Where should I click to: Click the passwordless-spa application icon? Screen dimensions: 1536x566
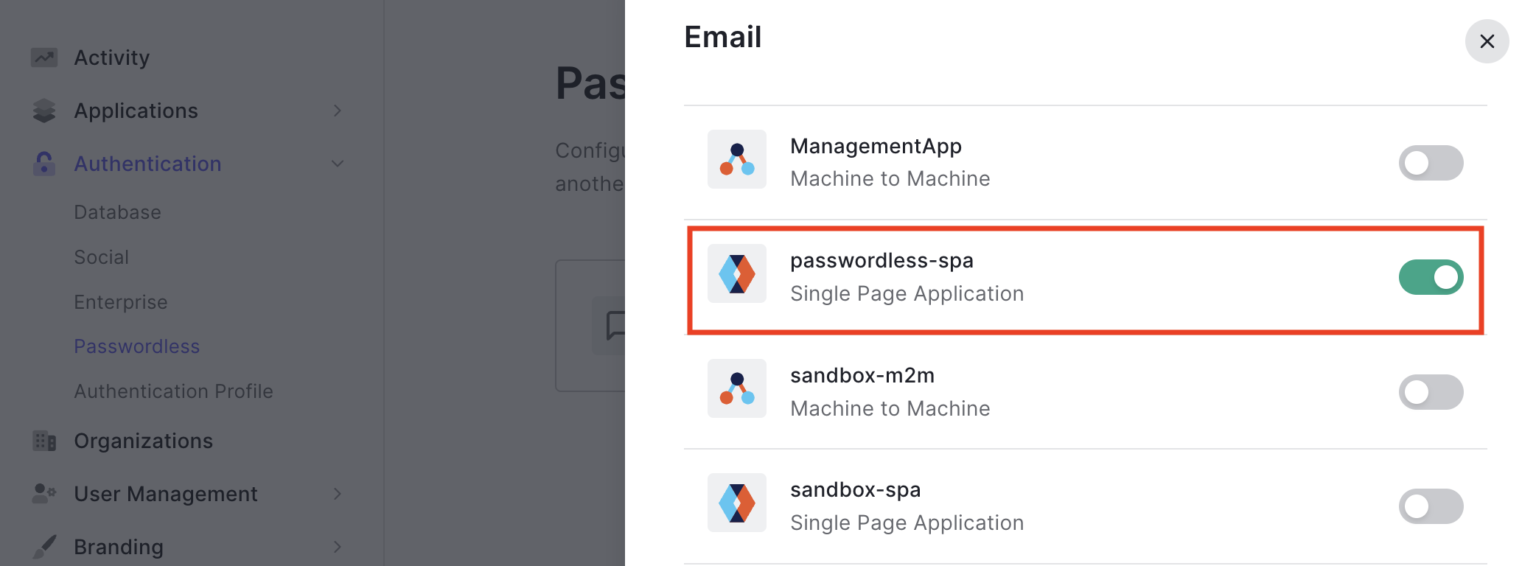click(x=737, y=274)
